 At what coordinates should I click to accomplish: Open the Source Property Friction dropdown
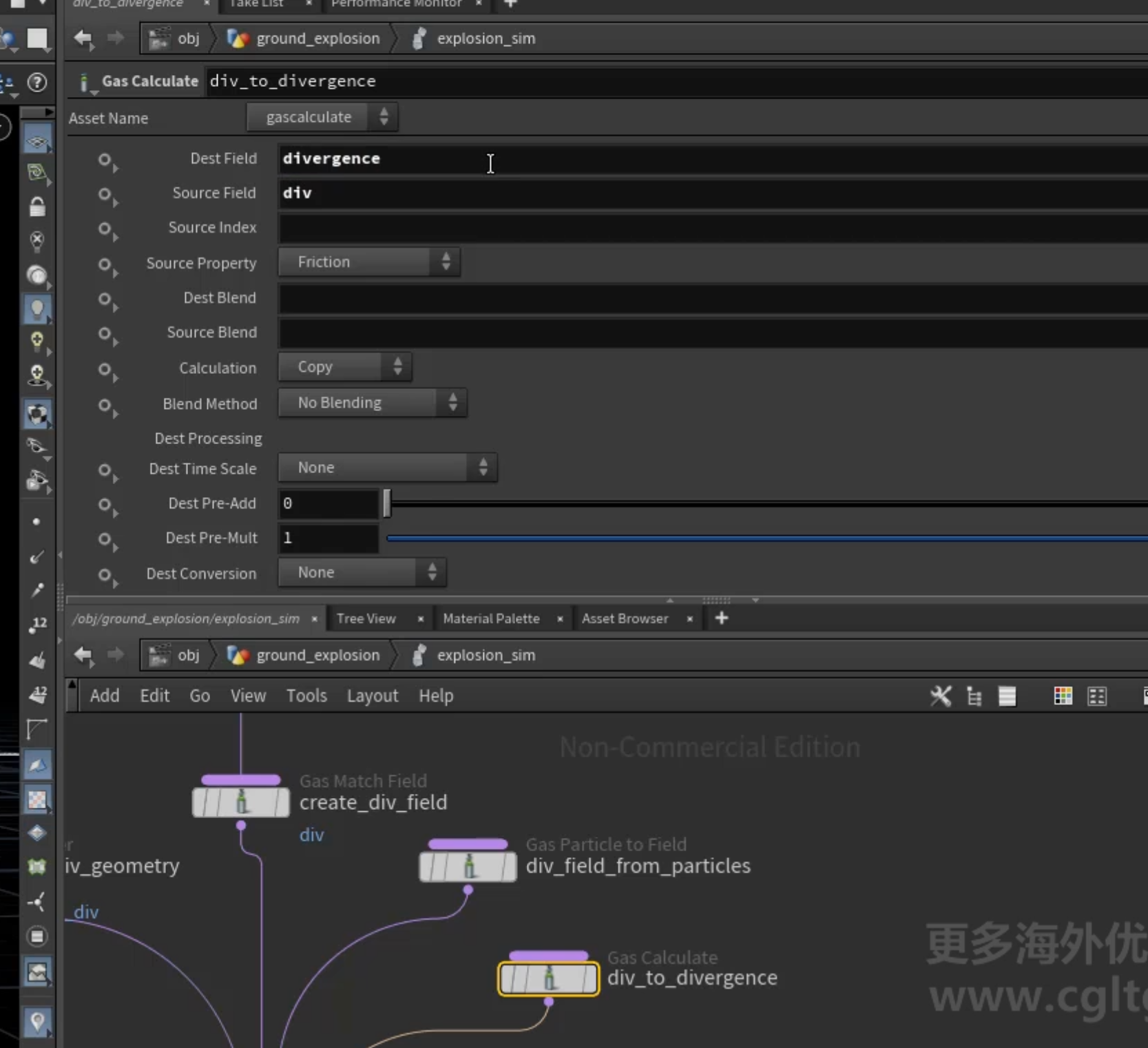[369, 262]
